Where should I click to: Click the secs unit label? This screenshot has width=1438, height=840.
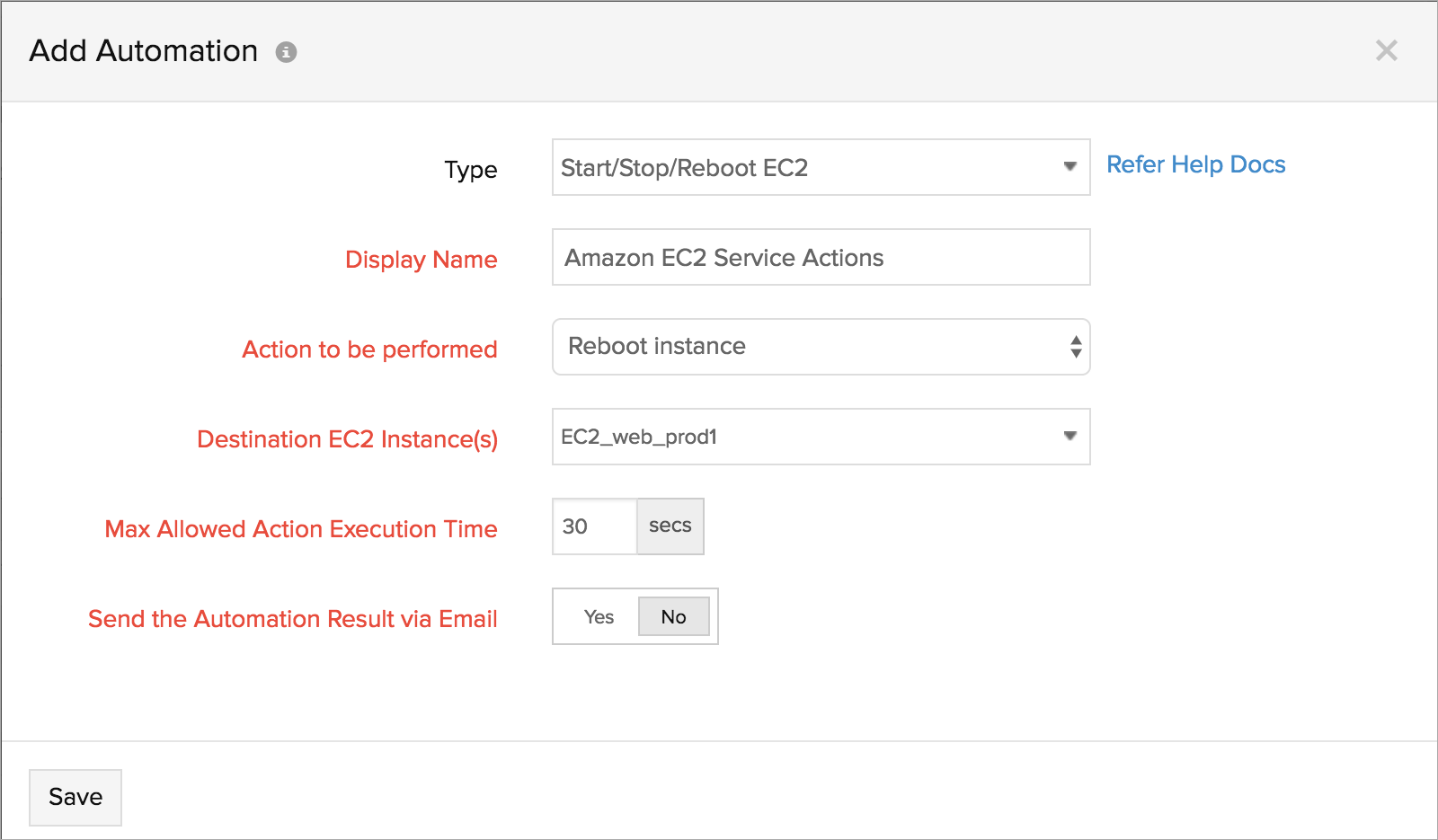[x=670, y=526]
